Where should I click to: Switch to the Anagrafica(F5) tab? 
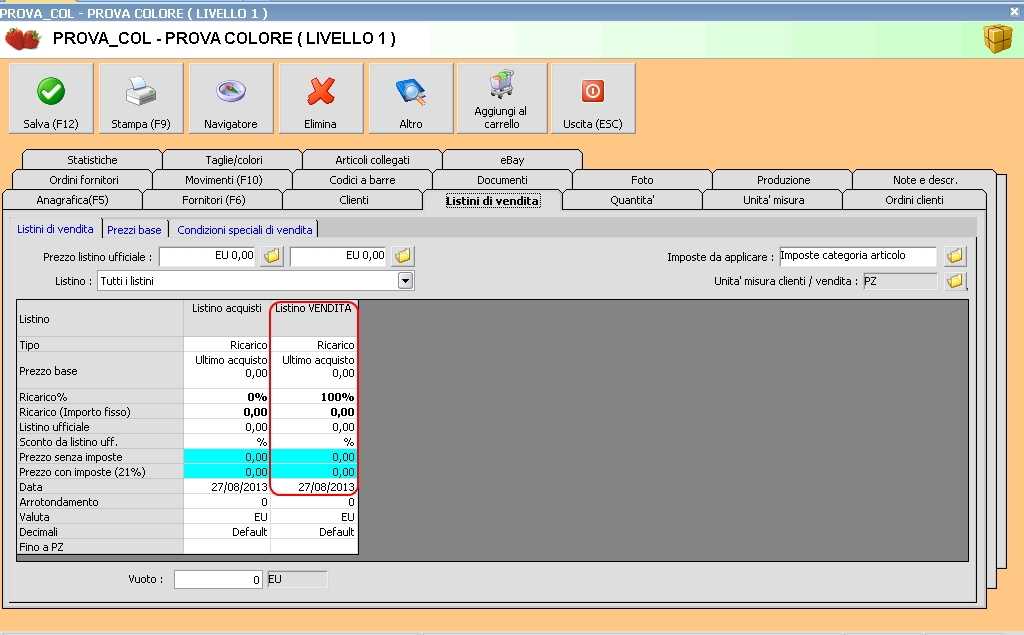click(72, 200)
